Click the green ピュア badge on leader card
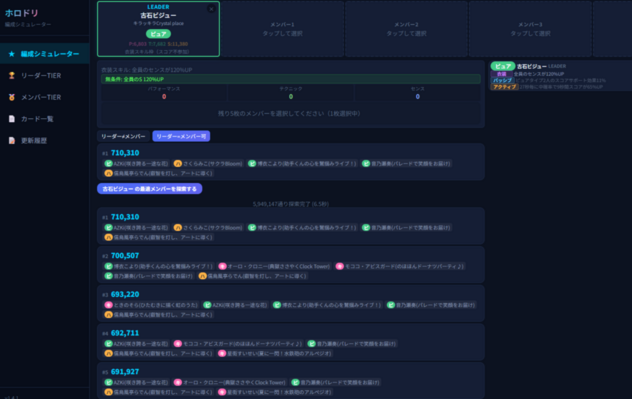 coord(158,34)
